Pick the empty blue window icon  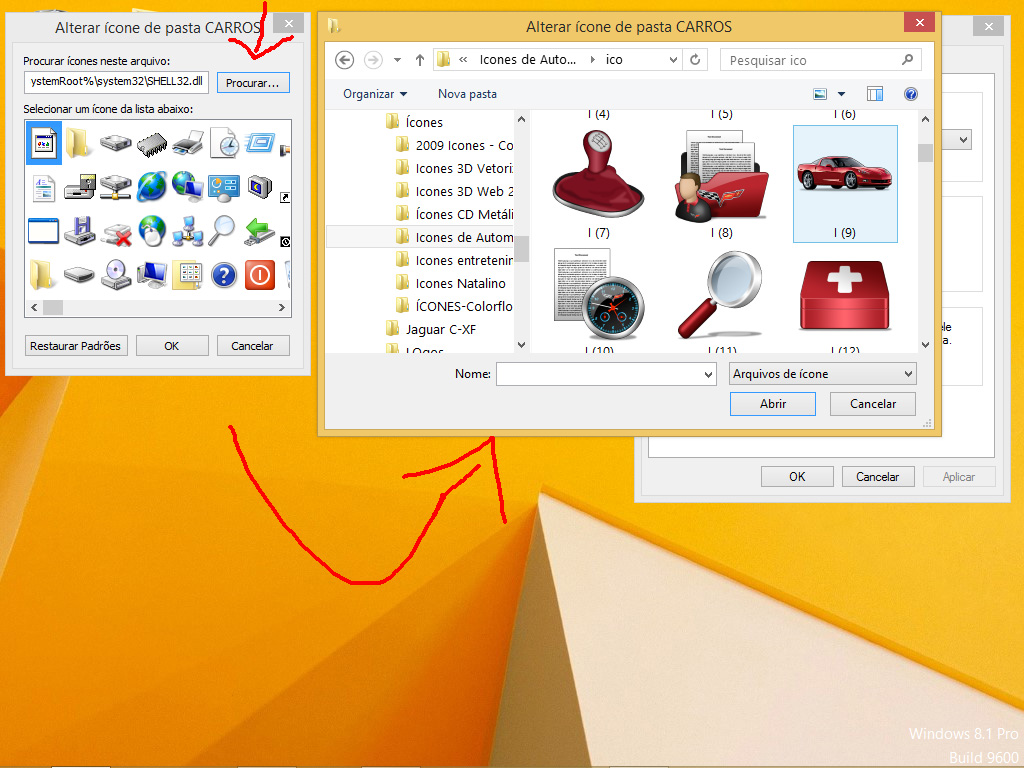43,231
